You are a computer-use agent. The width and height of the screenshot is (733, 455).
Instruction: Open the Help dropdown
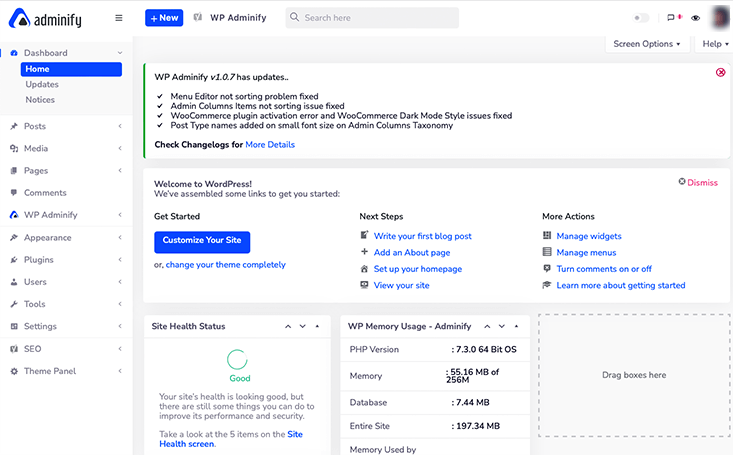[715, 44]
